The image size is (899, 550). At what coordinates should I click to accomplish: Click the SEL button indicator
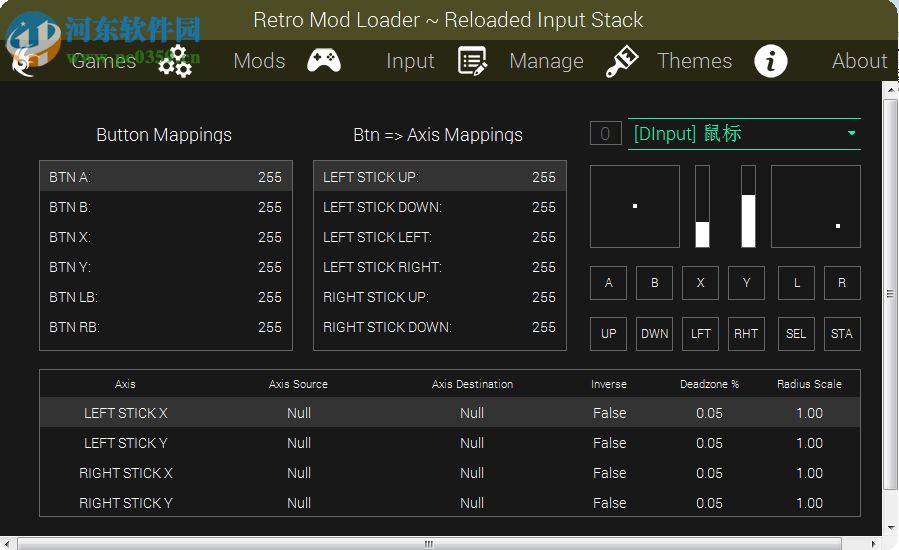(x=796, y=334)
